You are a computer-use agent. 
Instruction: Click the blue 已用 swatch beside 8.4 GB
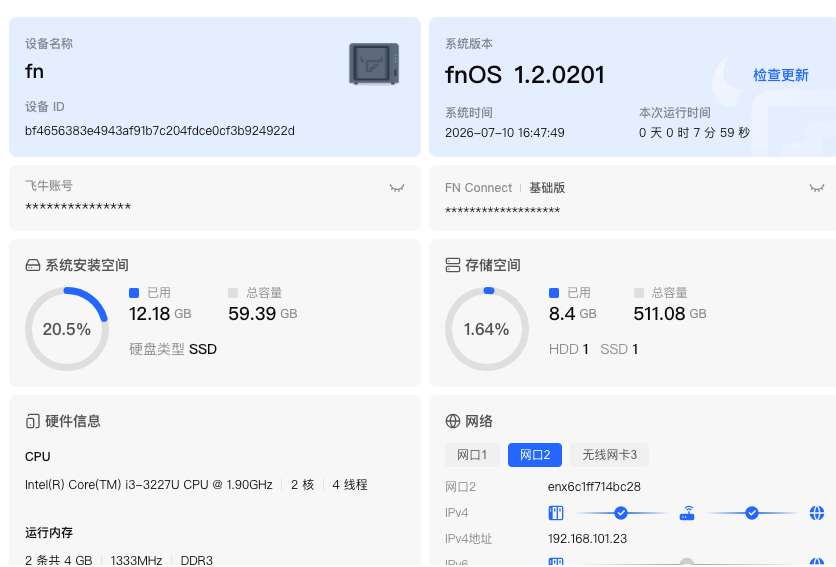pos(554,293)
